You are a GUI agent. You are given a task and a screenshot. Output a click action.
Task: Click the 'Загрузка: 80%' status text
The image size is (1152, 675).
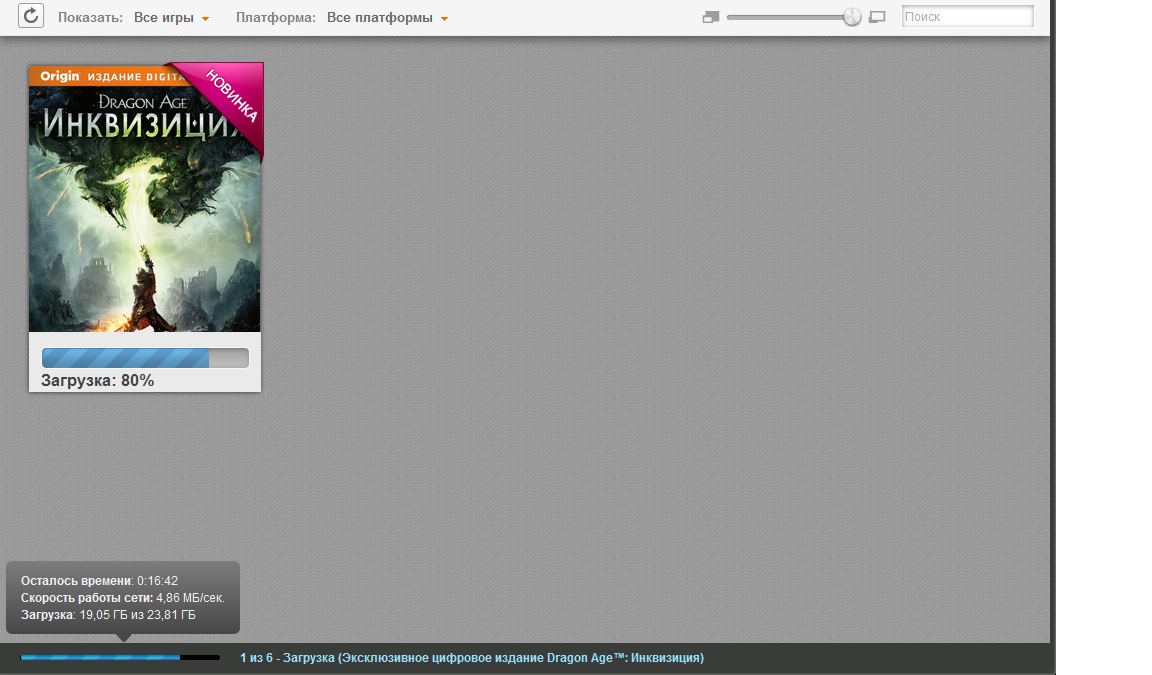98,380
